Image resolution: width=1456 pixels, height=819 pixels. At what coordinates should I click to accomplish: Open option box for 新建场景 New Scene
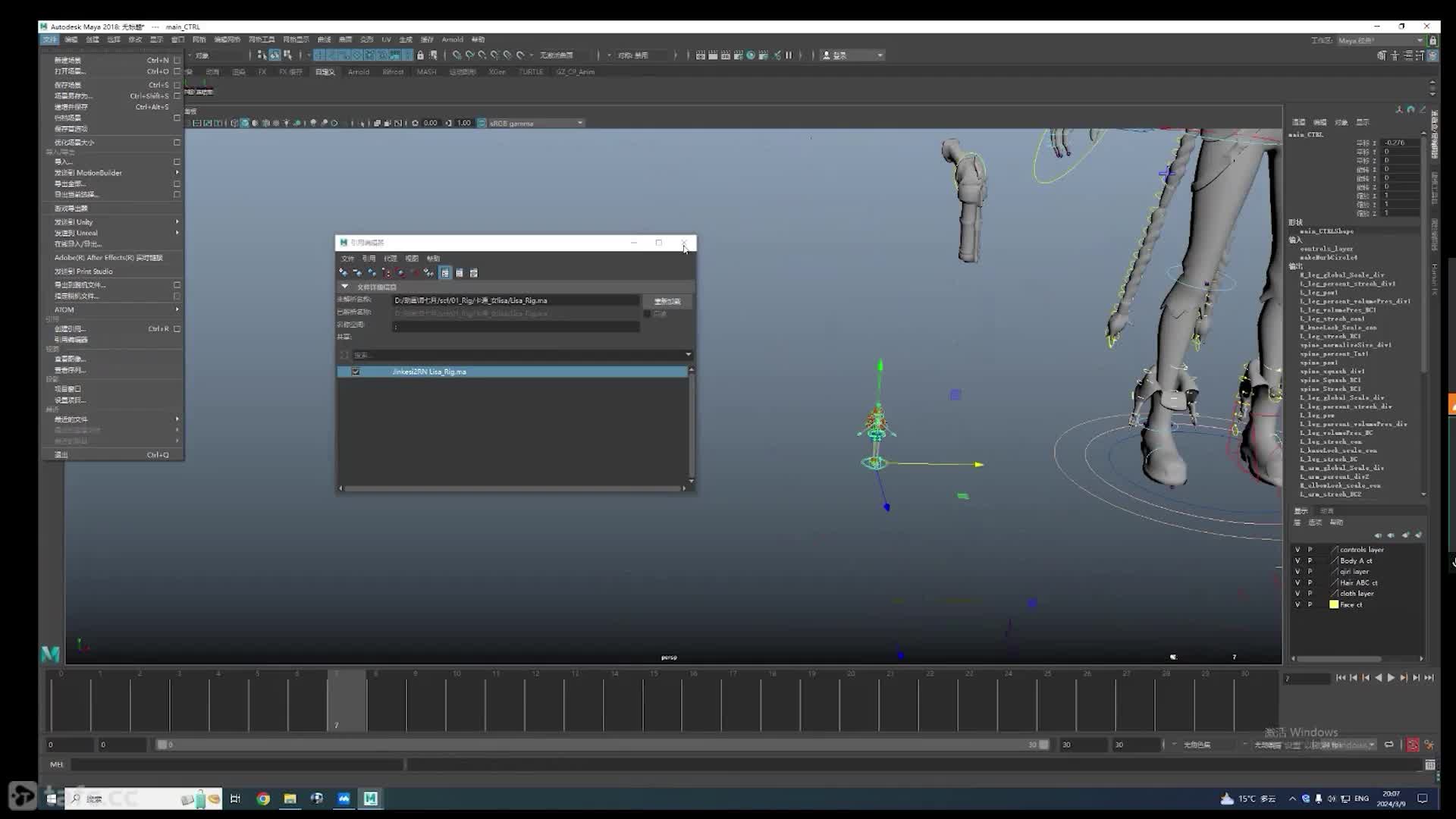pos(177,60)
